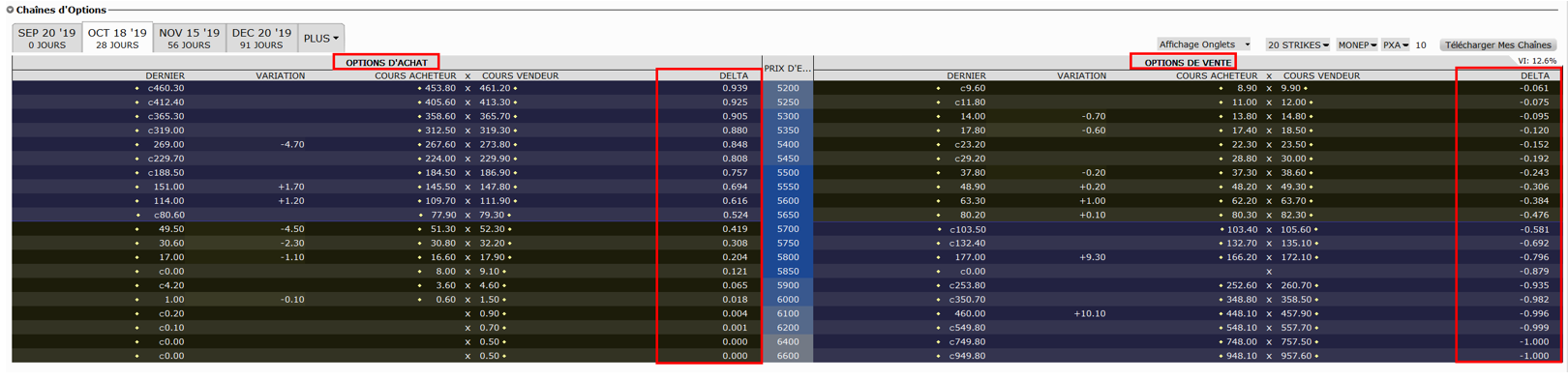Click call bid price 267.60
Viewport: 1568px width, 380px height.
(x=439, y=144)
